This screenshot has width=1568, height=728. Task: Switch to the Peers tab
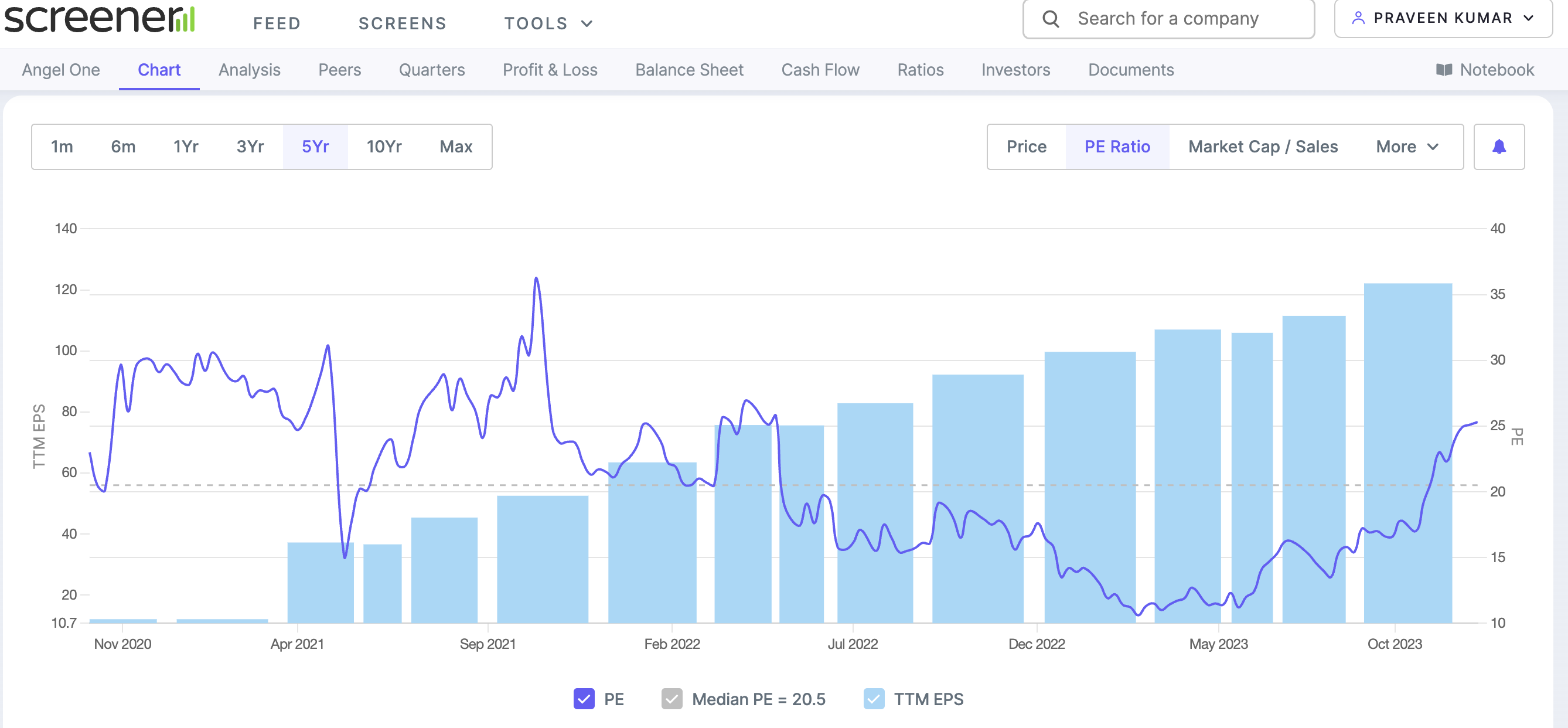click(x=339, y=70)
